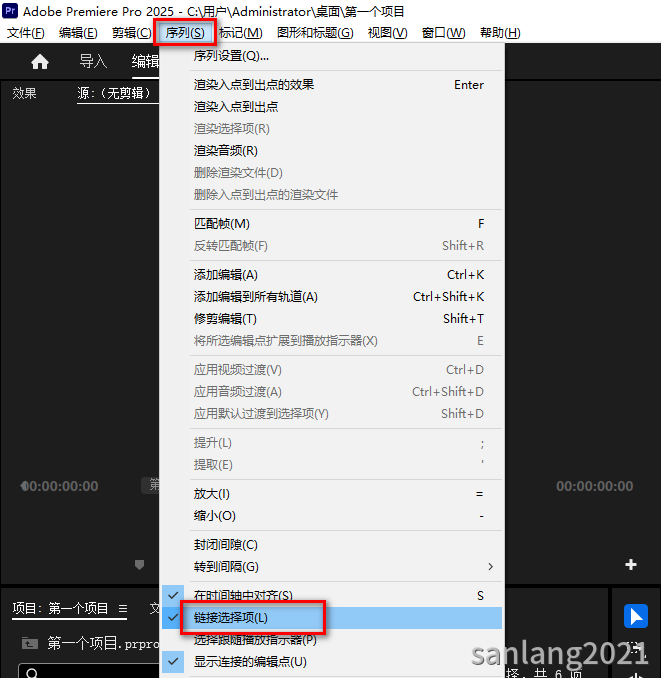Select the 项目: 第一个项目 panel tab

[x=61, y=608]
